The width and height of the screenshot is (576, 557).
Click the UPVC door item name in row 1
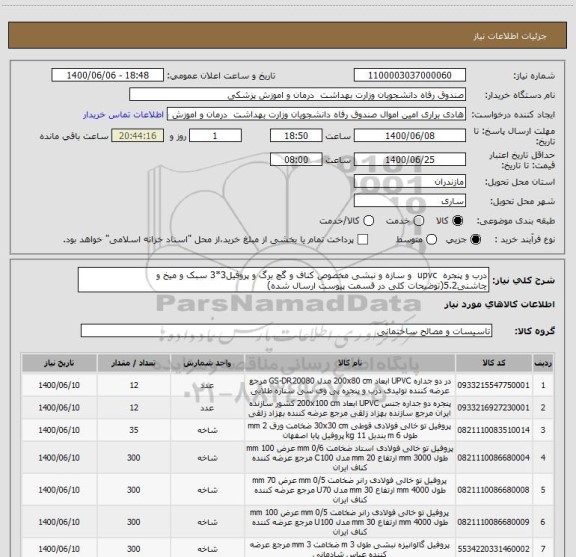(x=350, y=385)
